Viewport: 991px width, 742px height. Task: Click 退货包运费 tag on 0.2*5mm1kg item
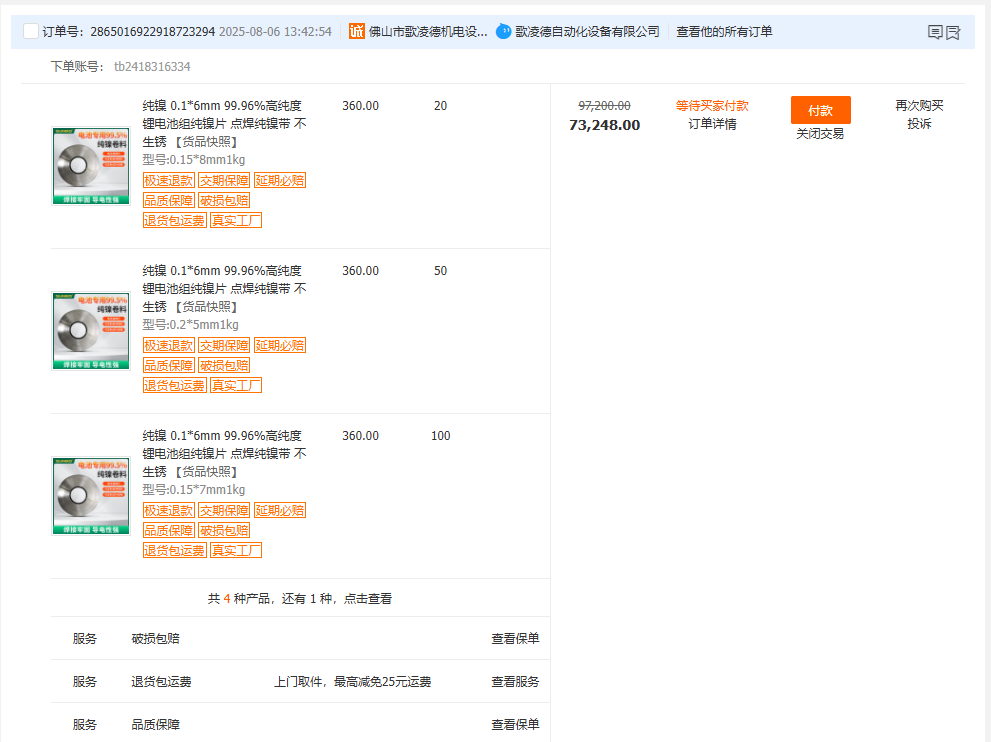174,386
